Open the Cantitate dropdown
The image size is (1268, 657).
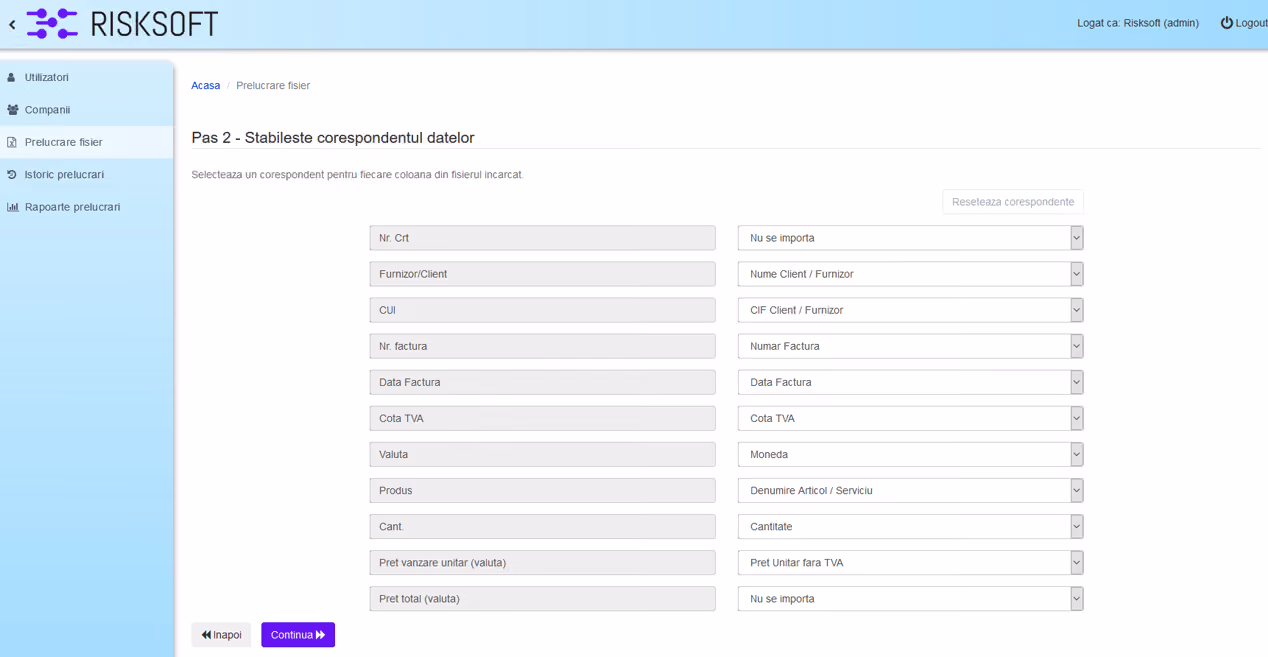pos(910,526)
